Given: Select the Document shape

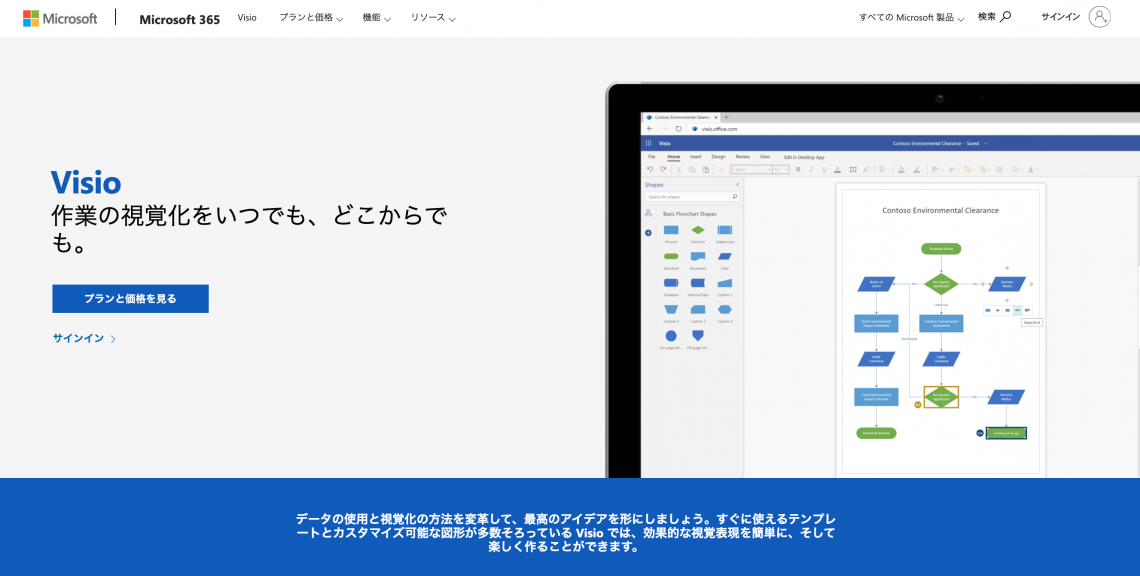Looking at the screenshot, I should [698, 256].
